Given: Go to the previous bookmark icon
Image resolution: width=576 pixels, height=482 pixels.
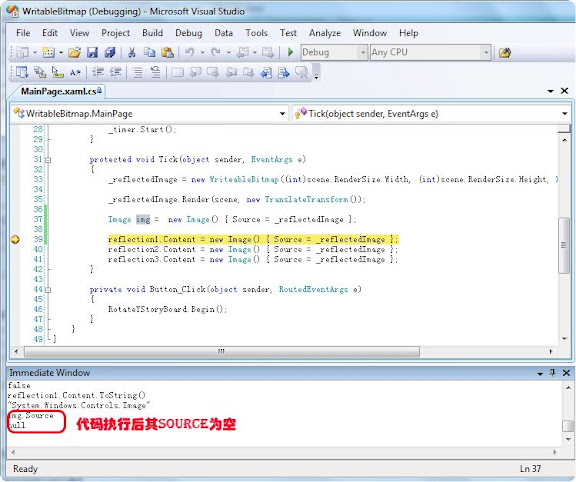Looking at the screenshot, I should pyautogui.click(x=195, y=72).
